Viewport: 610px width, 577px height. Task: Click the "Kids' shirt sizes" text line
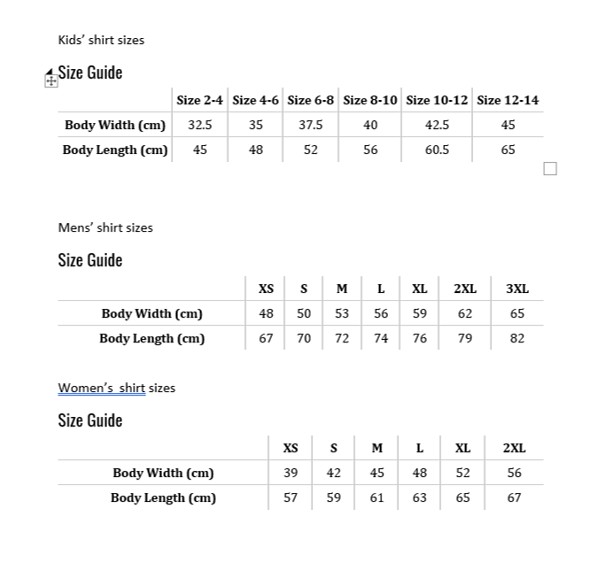[x=101, y=40]
